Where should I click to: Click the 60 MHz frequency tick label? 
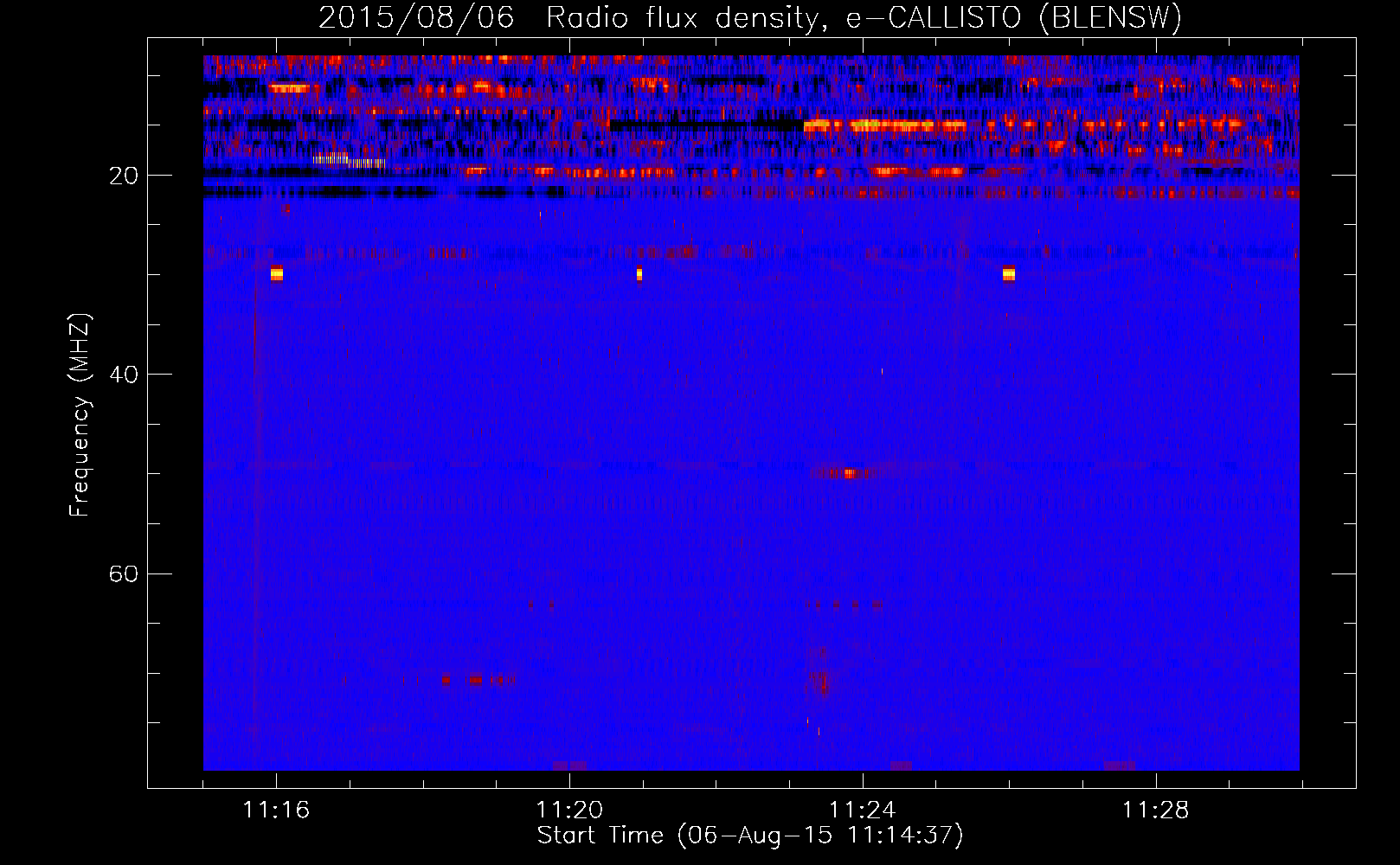(124, 573)
